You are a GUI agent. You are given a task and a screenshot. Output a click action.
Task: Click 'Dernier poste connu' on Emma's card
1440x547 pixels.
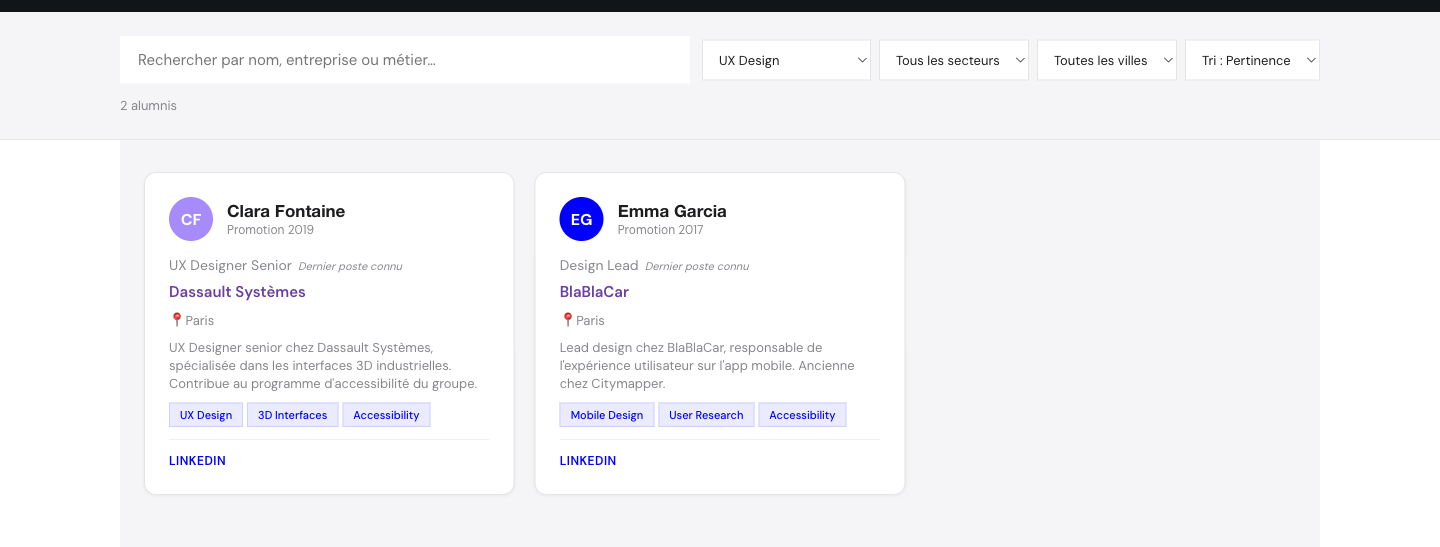click(697, 266)
